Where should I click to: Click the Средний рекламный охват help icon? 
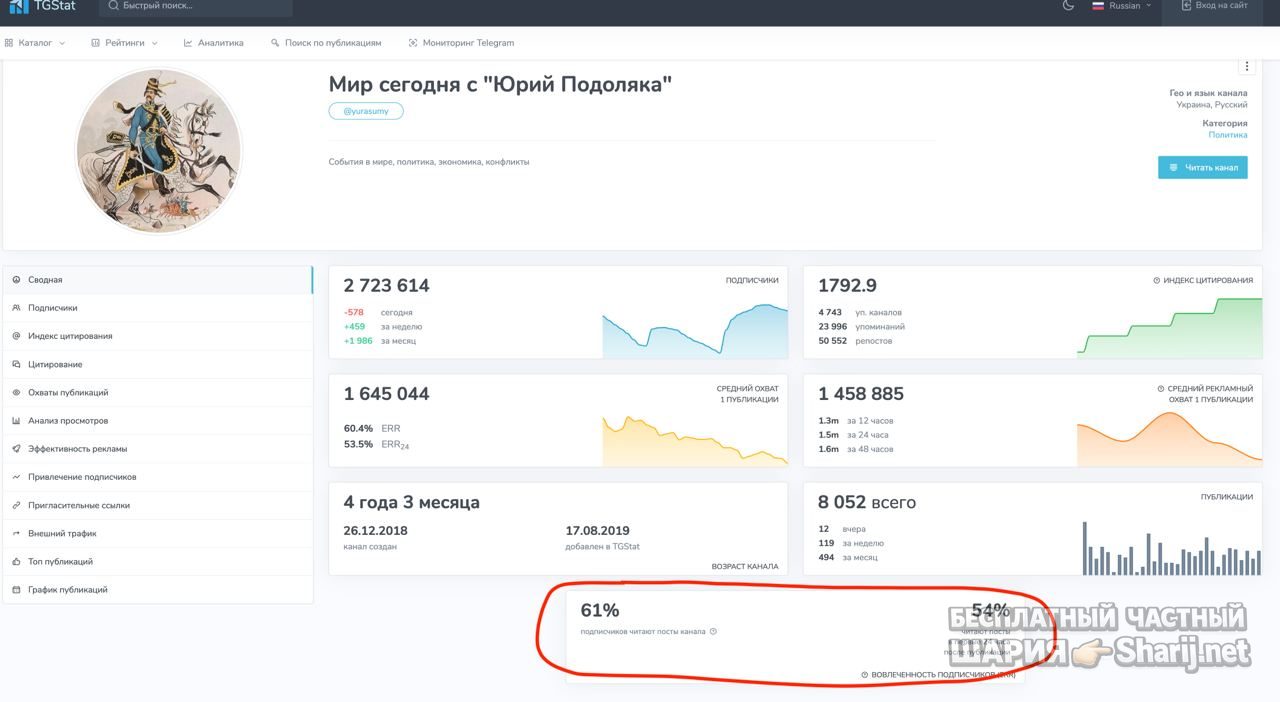[1161, 389]
